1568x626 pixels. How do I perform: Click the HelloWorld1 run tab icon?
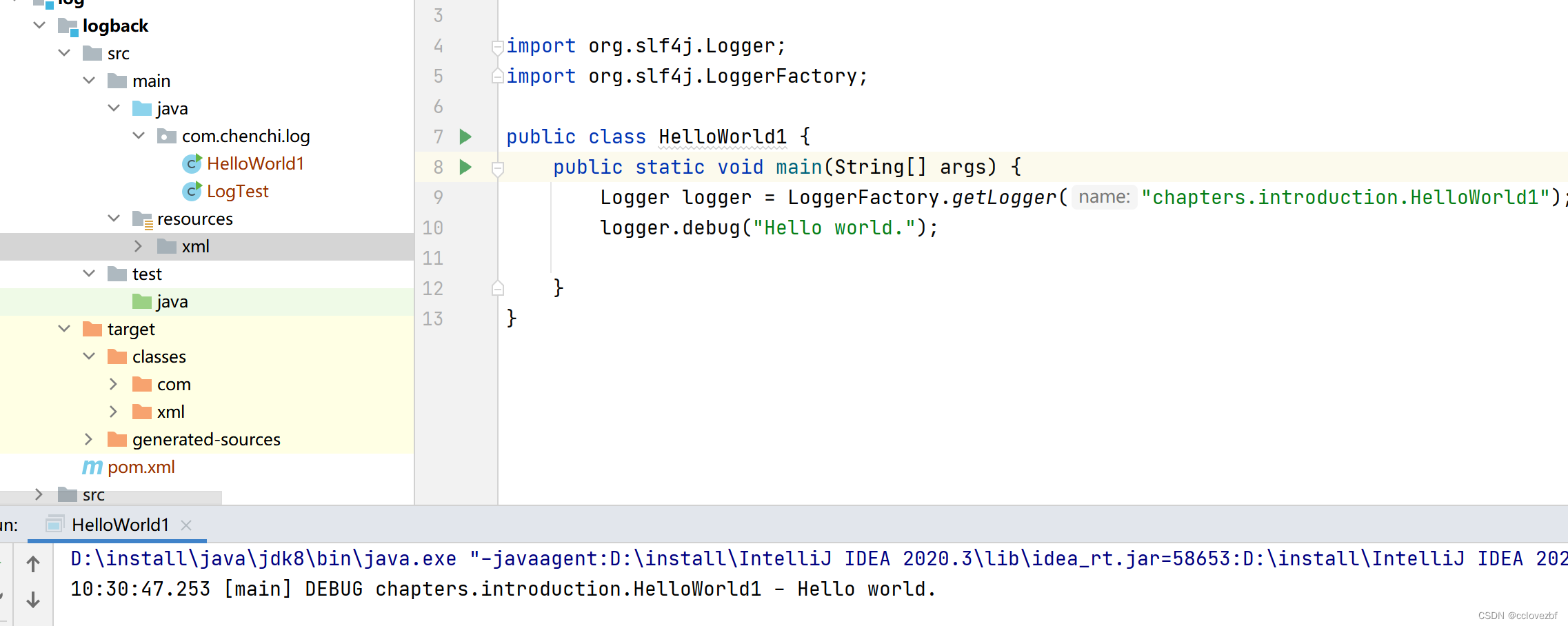pos(54,525)
